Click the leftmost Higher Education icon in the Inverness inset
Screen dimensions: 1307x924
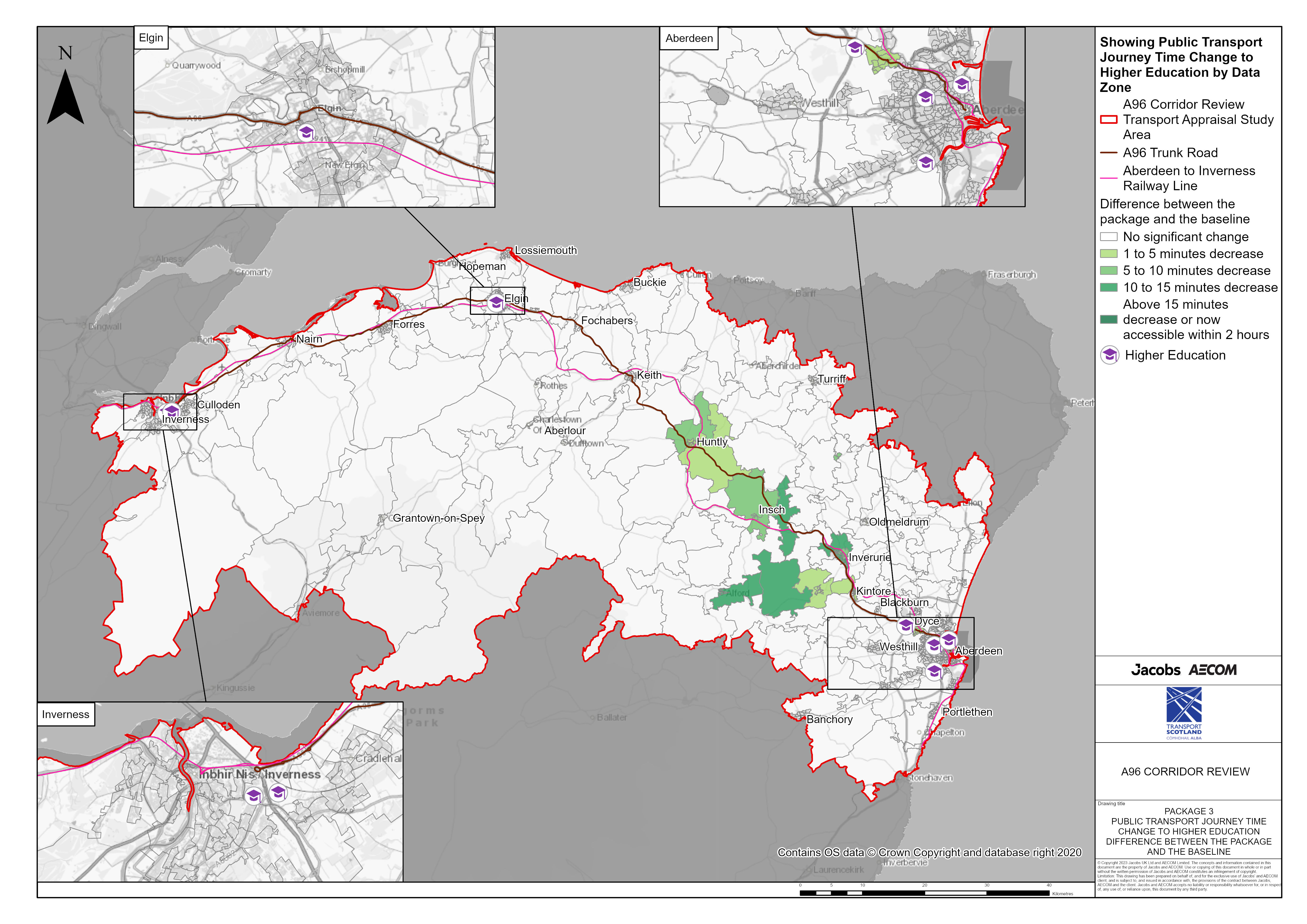(x=254, y=795)
